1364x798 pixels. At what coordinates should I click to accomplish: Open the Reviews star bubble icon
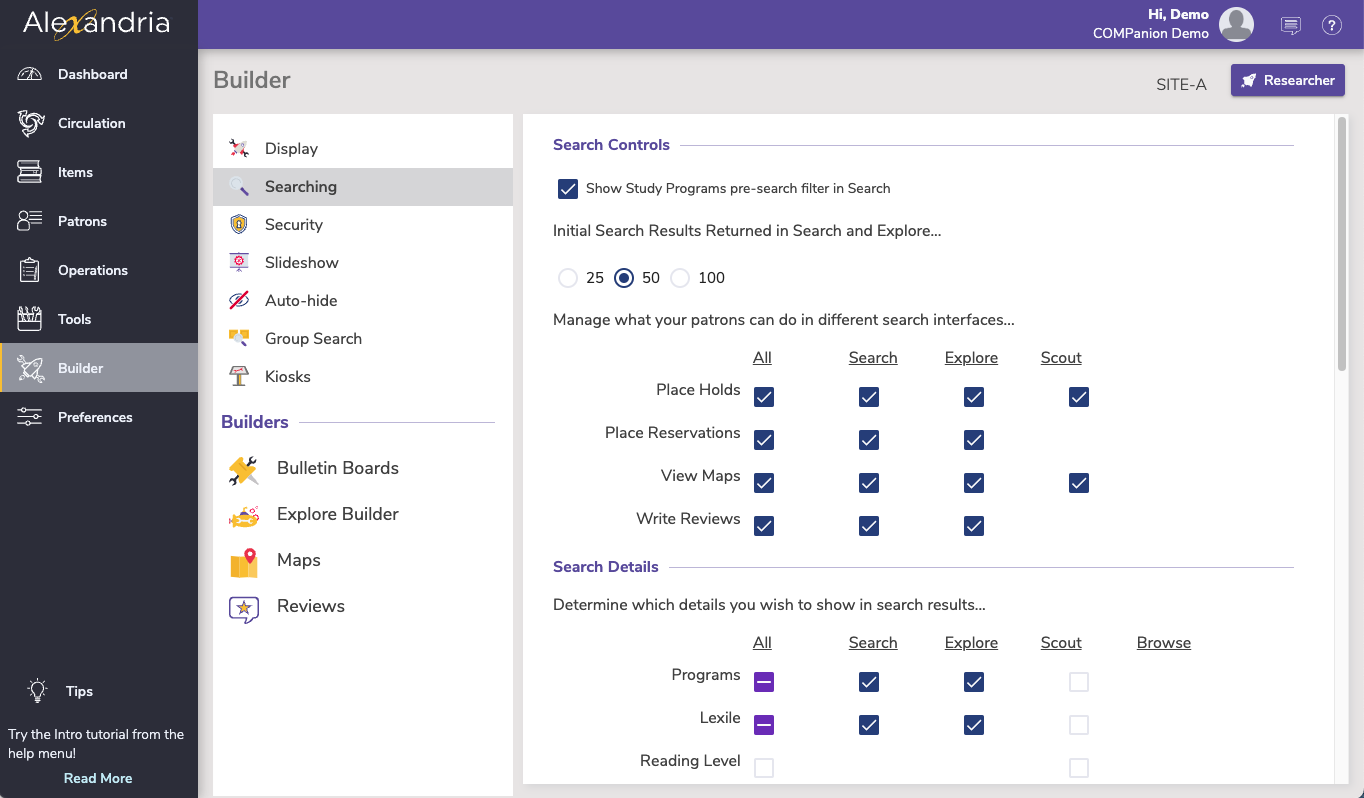tap(244, 607)
